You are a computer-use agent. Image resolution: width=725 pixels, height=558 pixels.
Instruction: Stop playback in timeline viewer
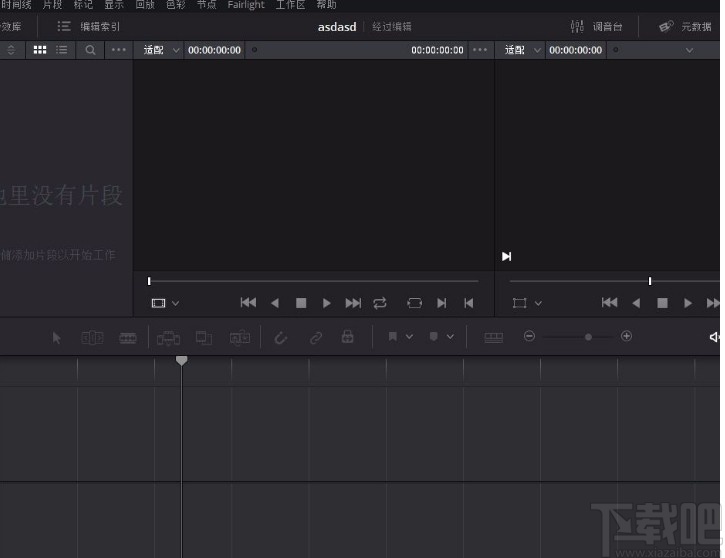click(662, 303)
